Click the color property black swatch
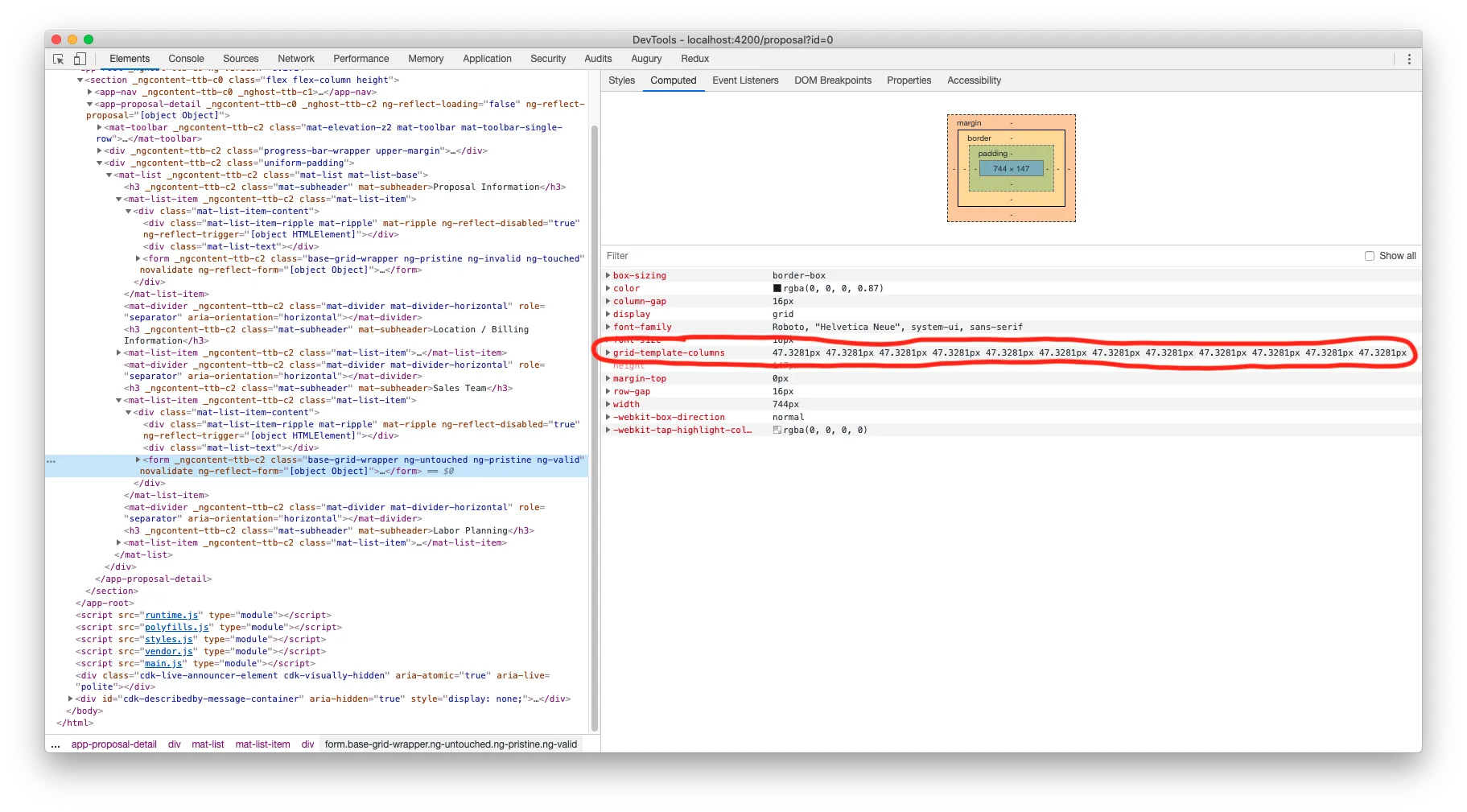 pos(777,288)
